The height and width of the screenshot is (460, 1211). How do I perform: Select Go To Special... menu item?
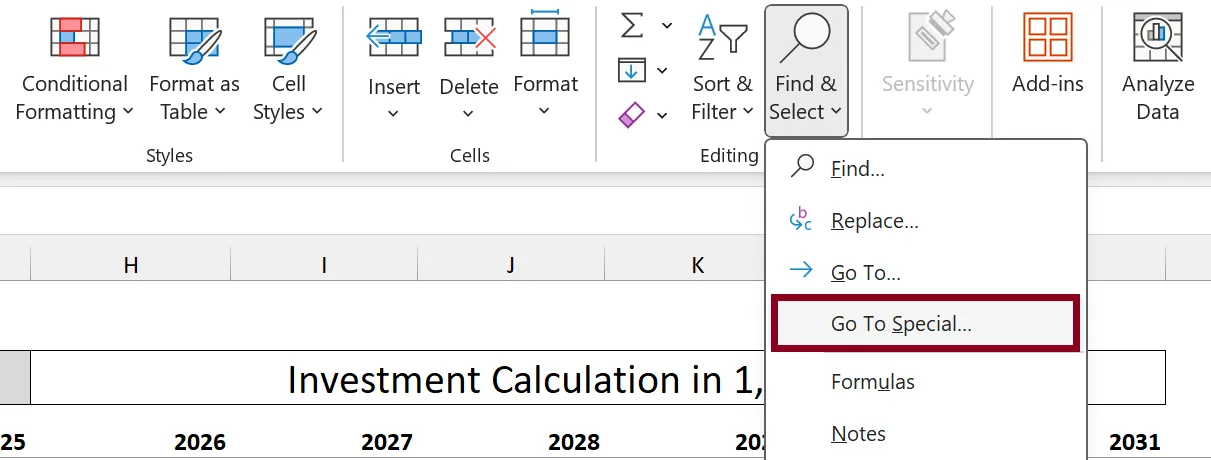click(x=926, y=323)
